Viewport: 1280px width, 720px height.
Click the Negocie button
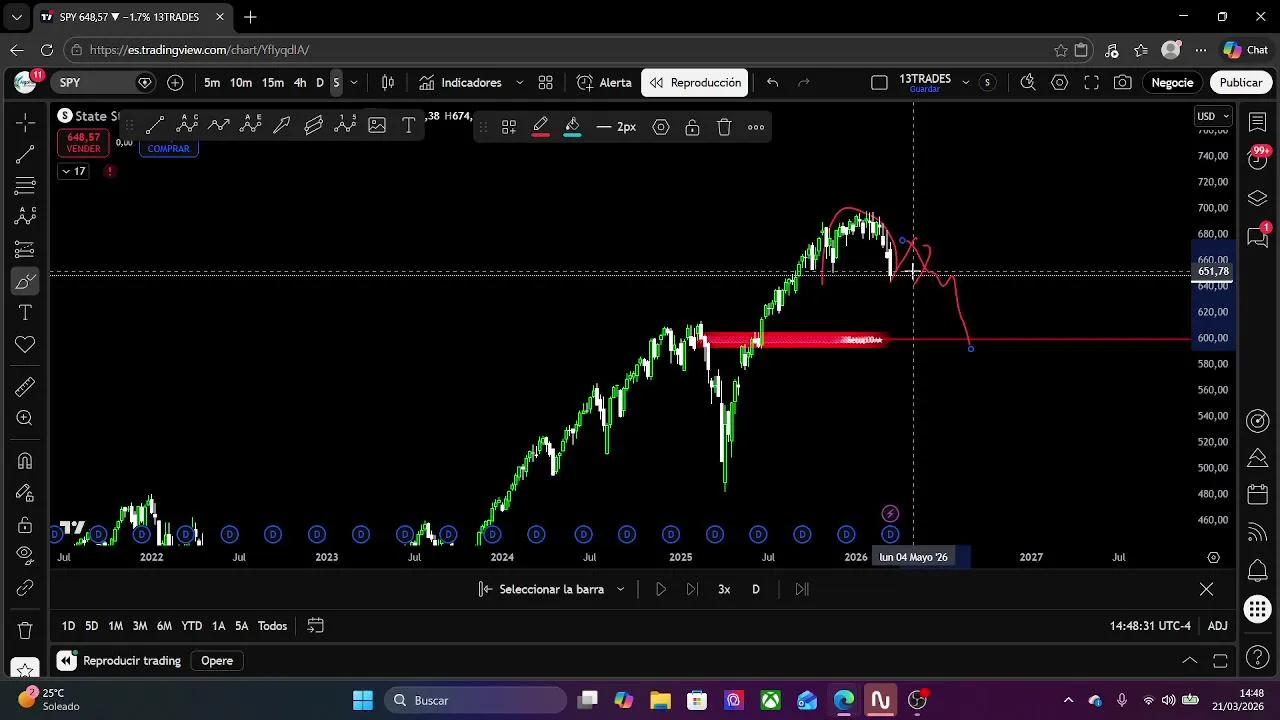1172,83
